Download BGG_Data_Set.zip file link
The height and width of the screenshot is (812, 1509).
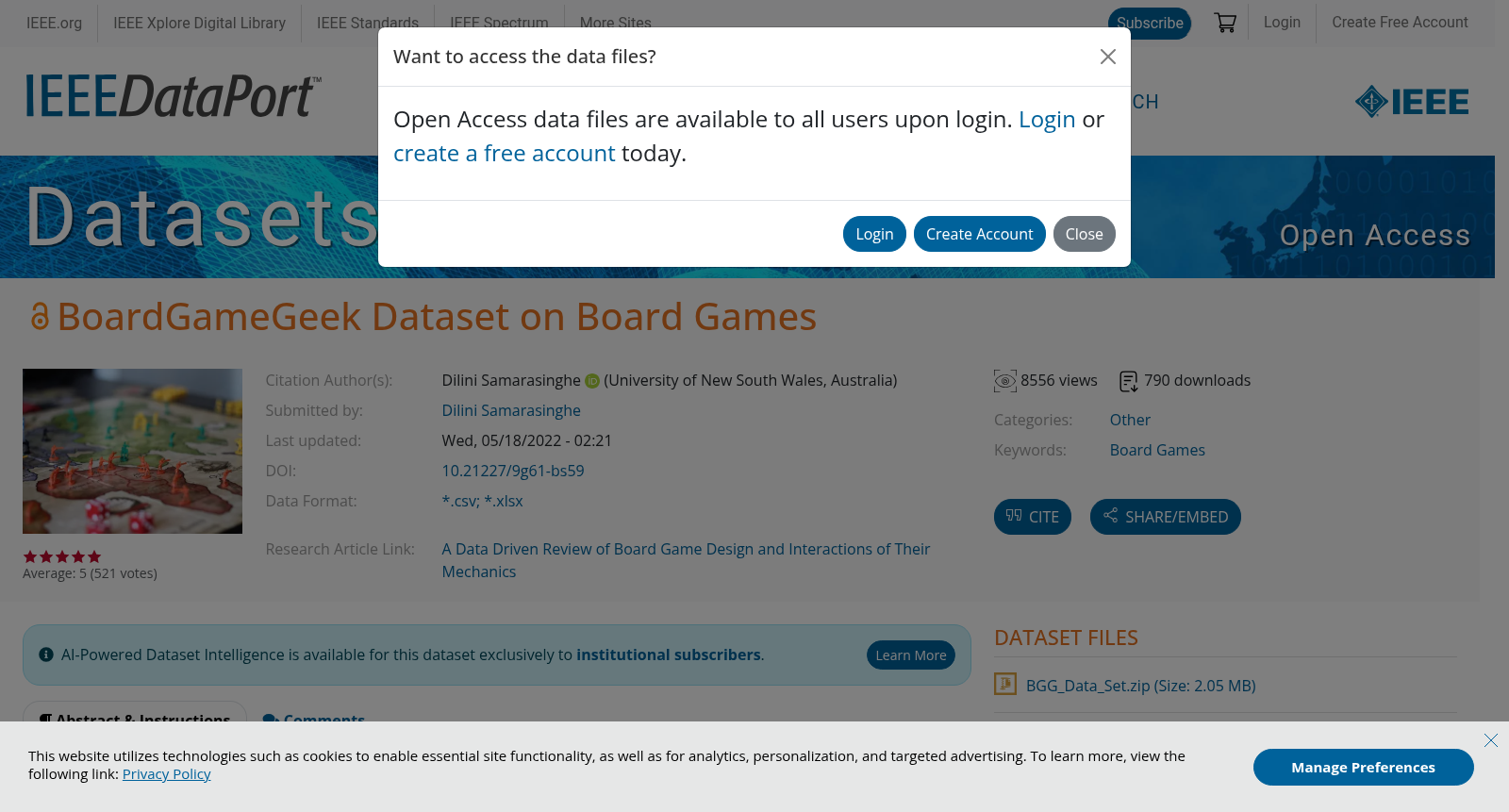(x=1141, y=686)
